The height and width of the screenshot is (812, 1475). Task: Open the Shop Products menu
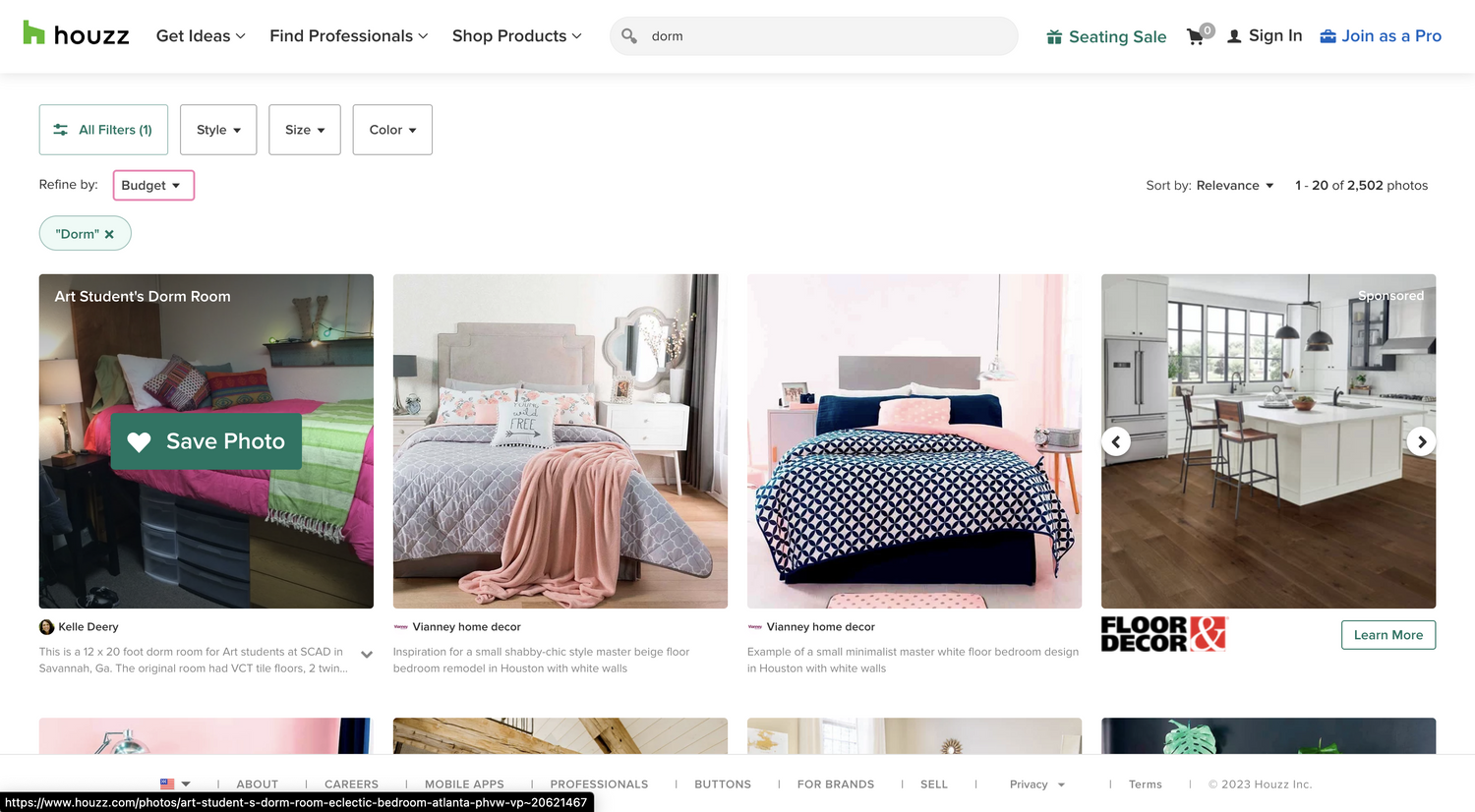516,35
